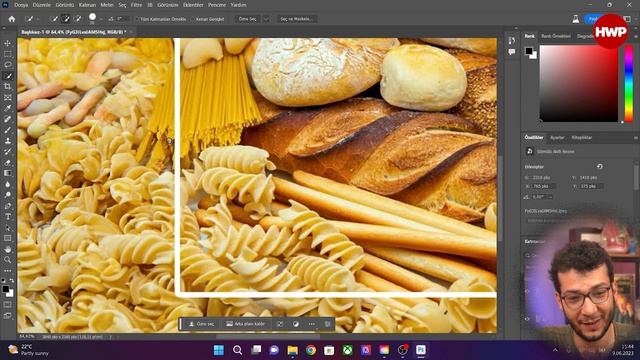Open the 'Pencere' menu

[x=217, y=5]
